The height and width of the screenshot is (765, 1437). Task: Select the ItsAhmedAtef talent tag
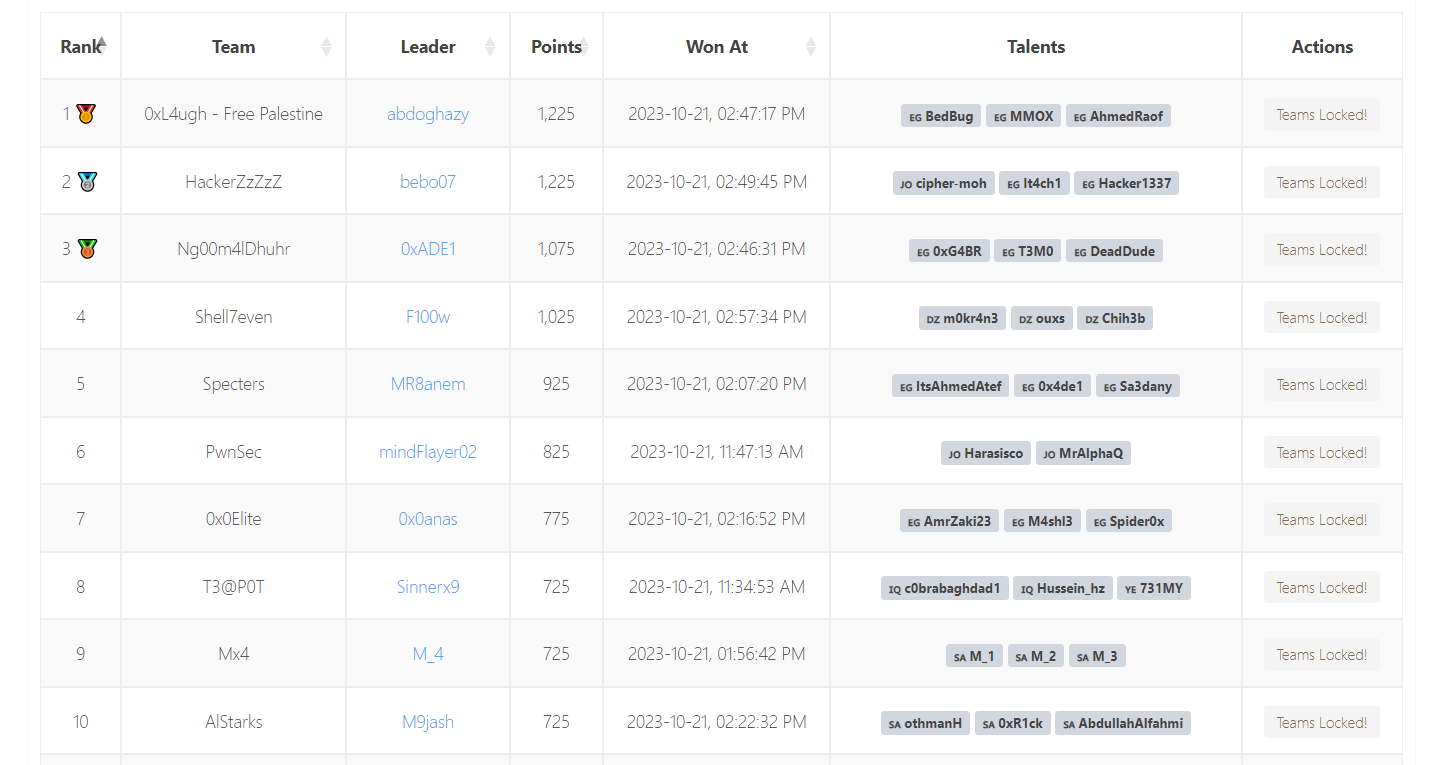click(x=950, y=386)
